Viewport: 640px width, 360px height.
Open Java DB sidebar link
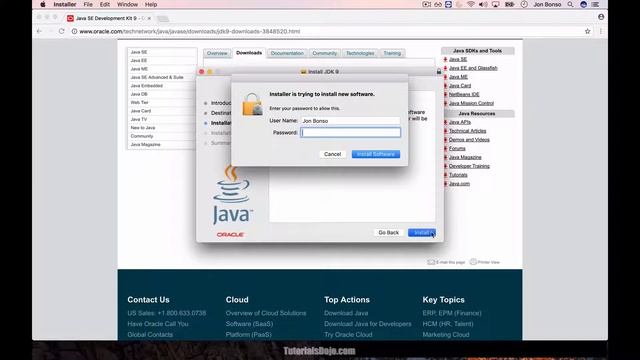(139, 94)
